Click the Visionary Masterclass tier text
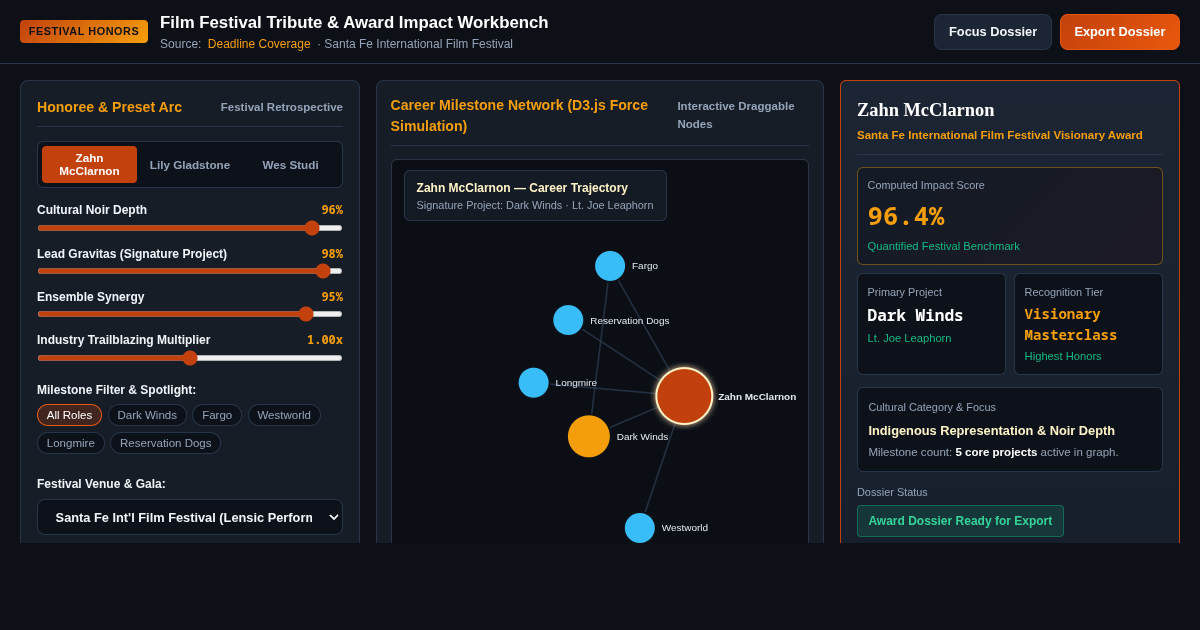This screenshot has height=630, width=1200. [1071, 325]
